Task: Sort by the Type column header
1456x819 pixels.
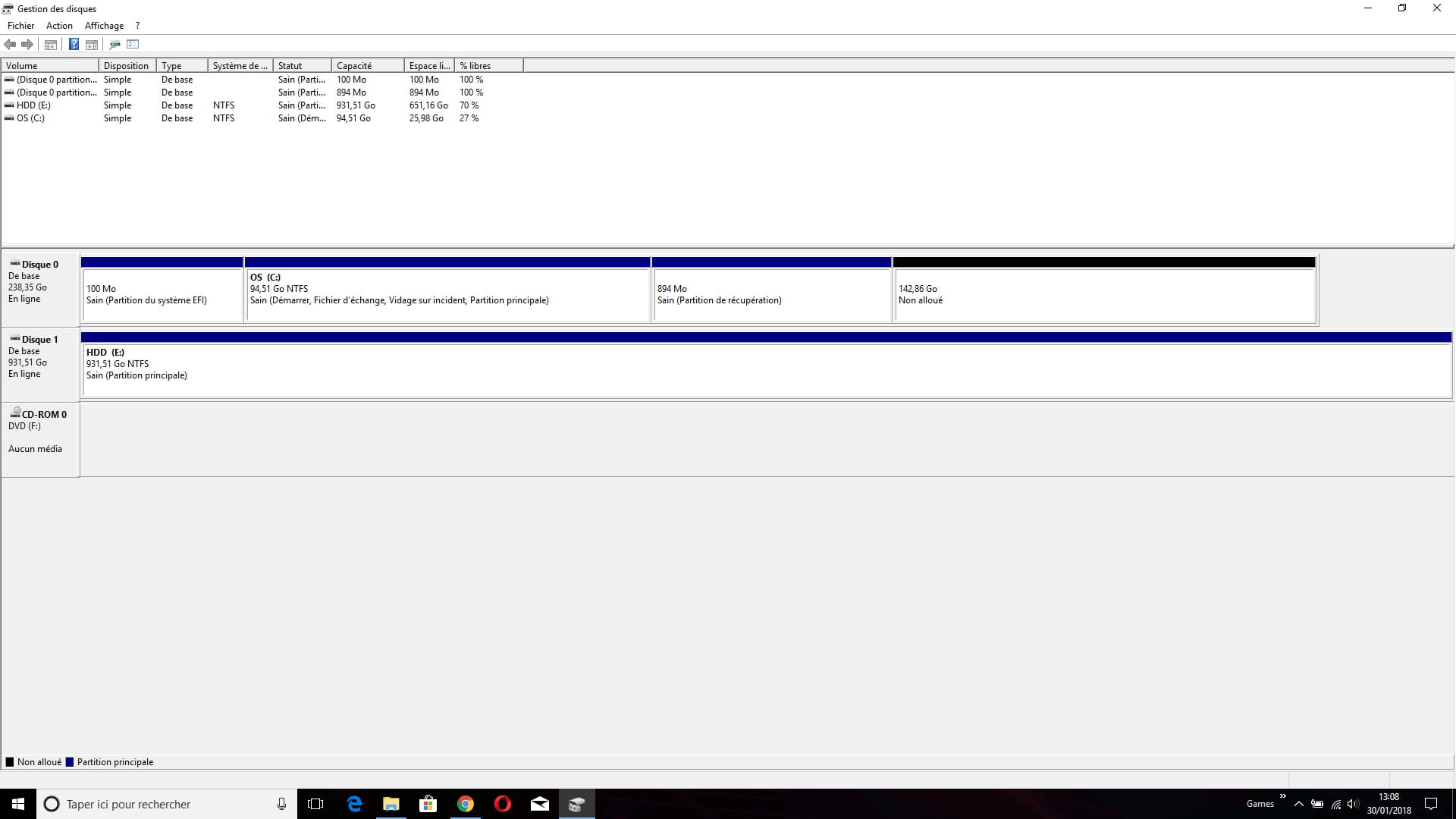Action: click(182, 66)
